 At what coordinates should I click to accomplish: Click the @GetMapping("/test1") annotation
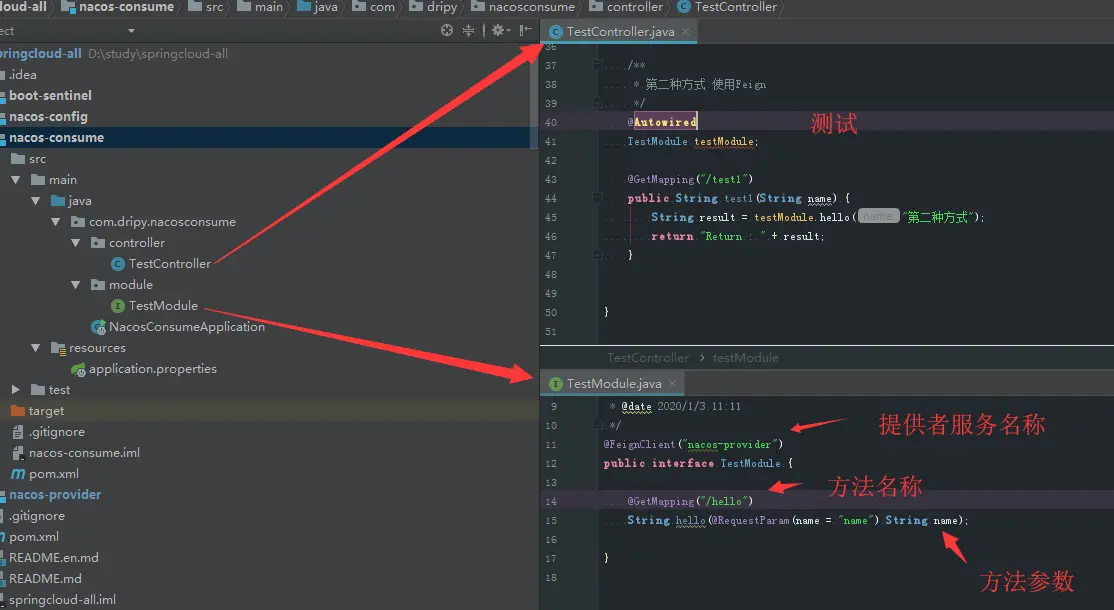coord(690,179)
